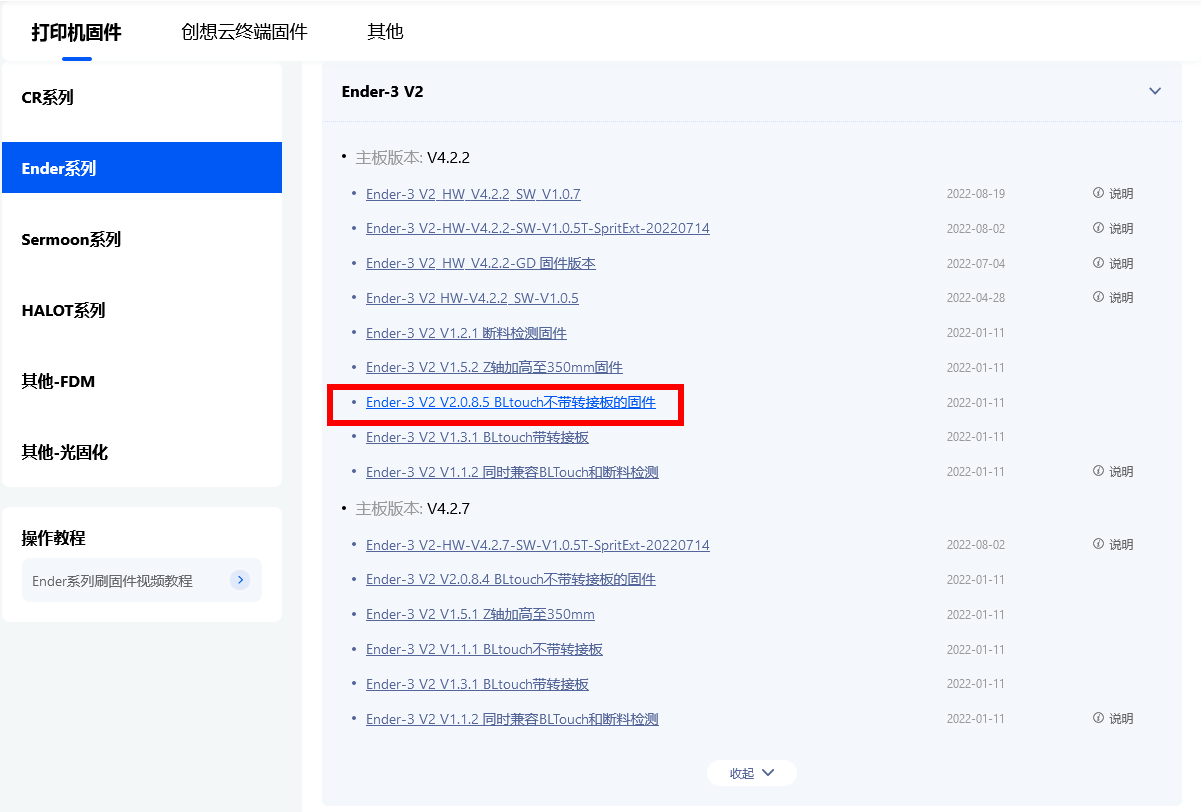Open the 创想云终端固件 tab
Viewport: 1201px width, 812px height.
coord(244,32)
